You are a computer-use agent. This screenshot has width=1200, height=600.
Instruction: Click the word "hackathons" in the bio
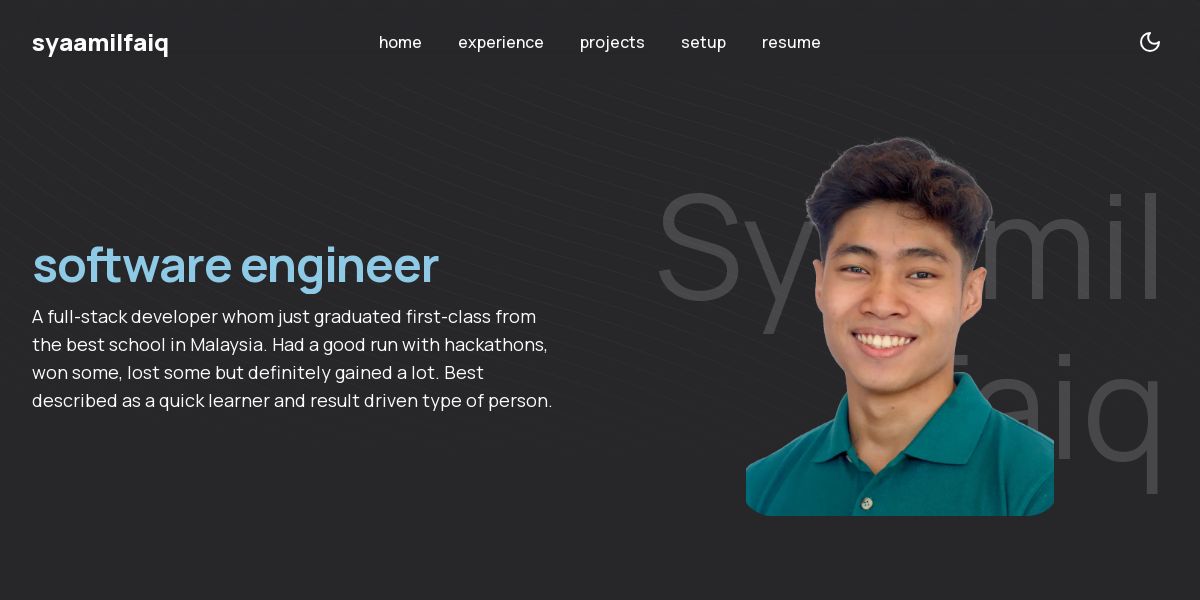(x=496, y=345)
